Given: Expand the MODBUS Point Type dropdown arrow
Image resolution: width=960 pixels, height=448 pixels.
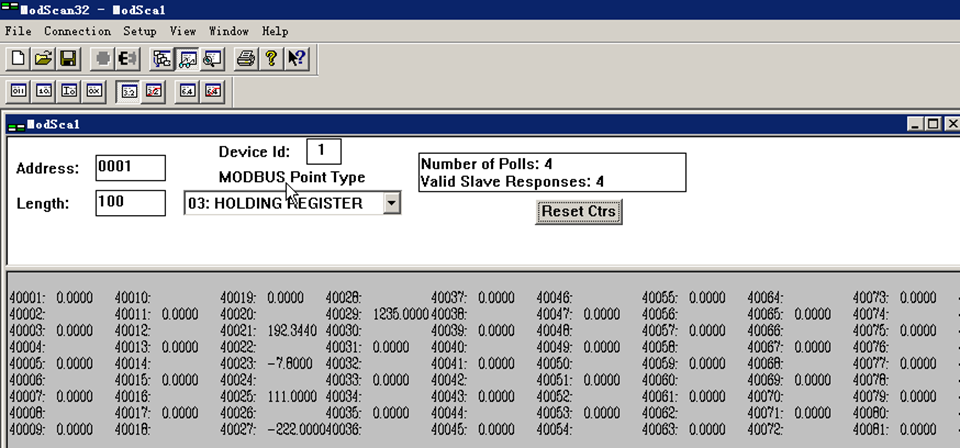Looking at the screenshot, I should [x=391, y=203].
